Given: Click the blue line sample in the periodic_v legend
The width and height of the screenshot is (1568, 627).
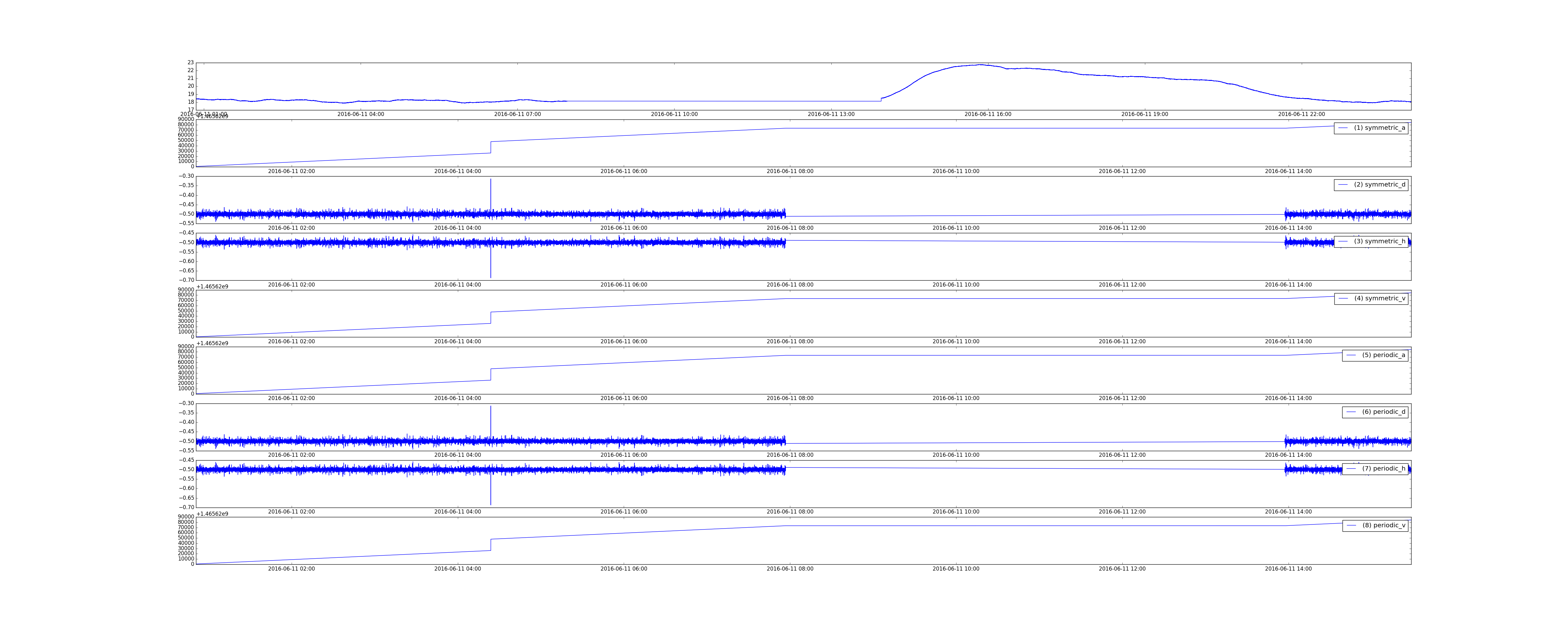Looking at the screenshot, I should pos(1351,525).
